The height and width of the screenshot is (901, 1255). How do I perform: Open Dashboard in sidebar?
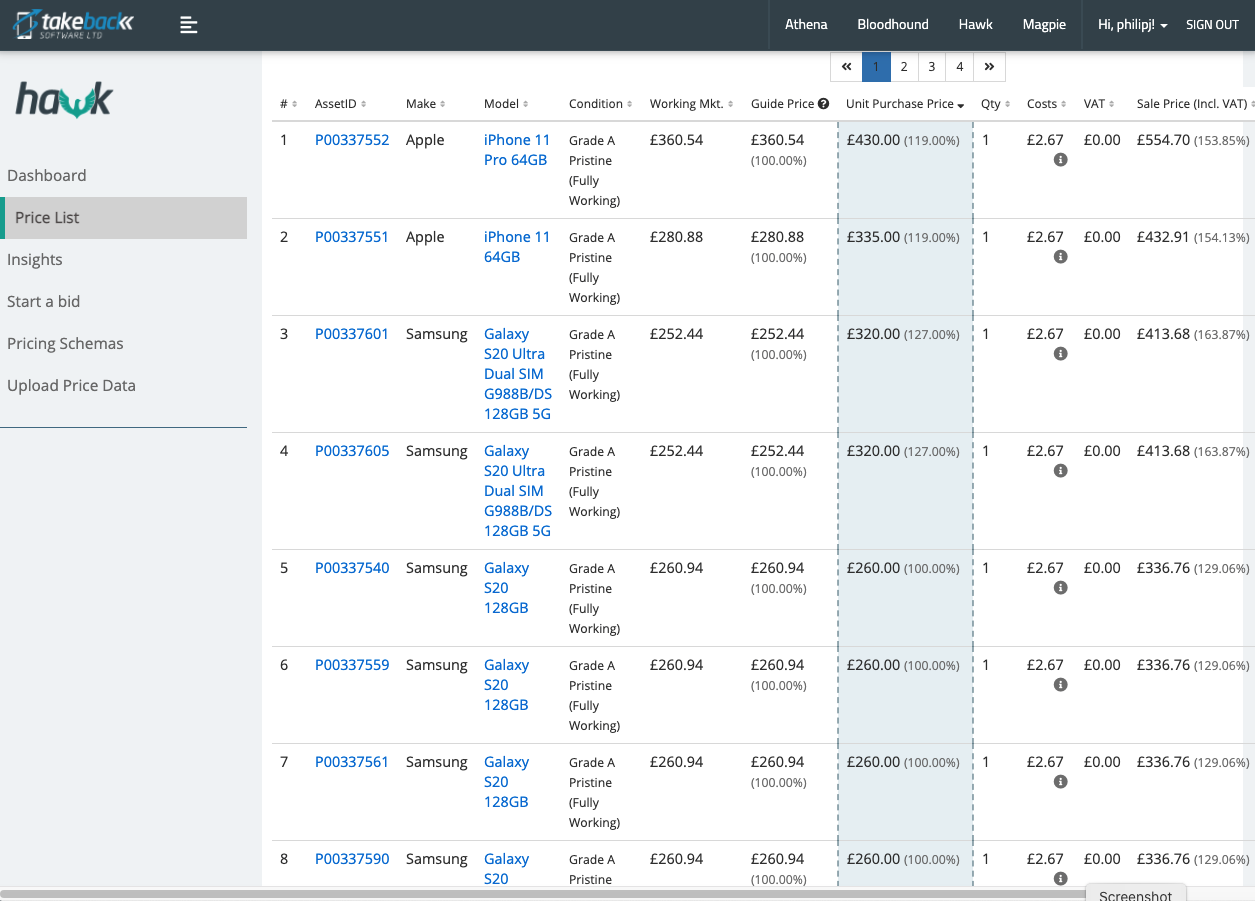(47, 175)
